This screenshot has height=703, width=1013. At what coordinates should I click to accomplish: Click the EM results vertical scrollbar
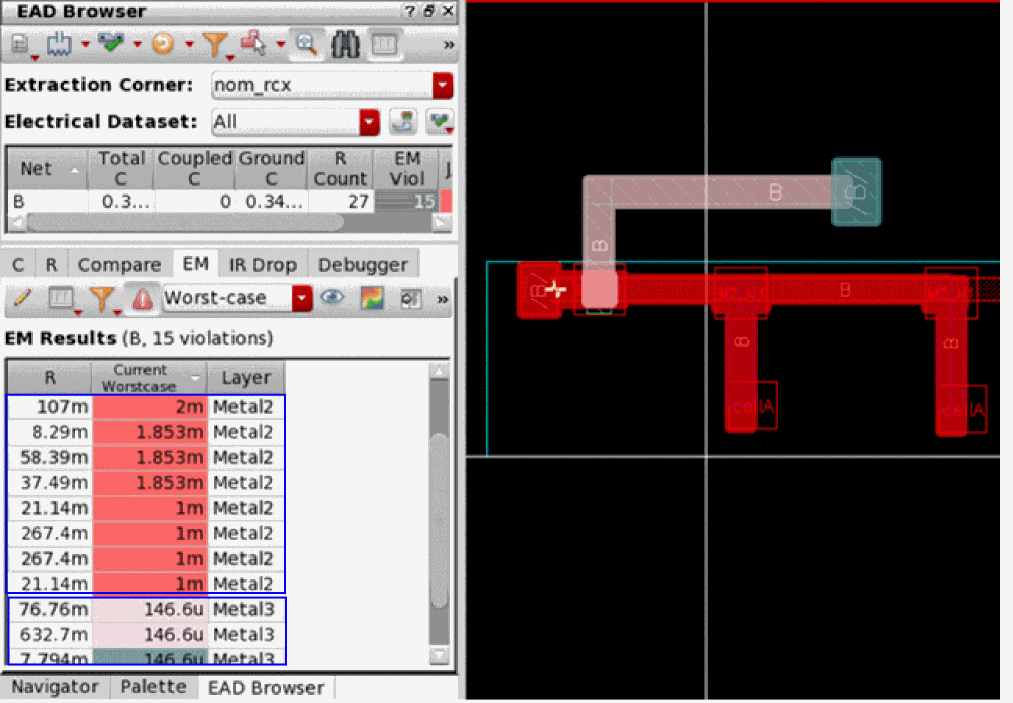coord(439,520)
